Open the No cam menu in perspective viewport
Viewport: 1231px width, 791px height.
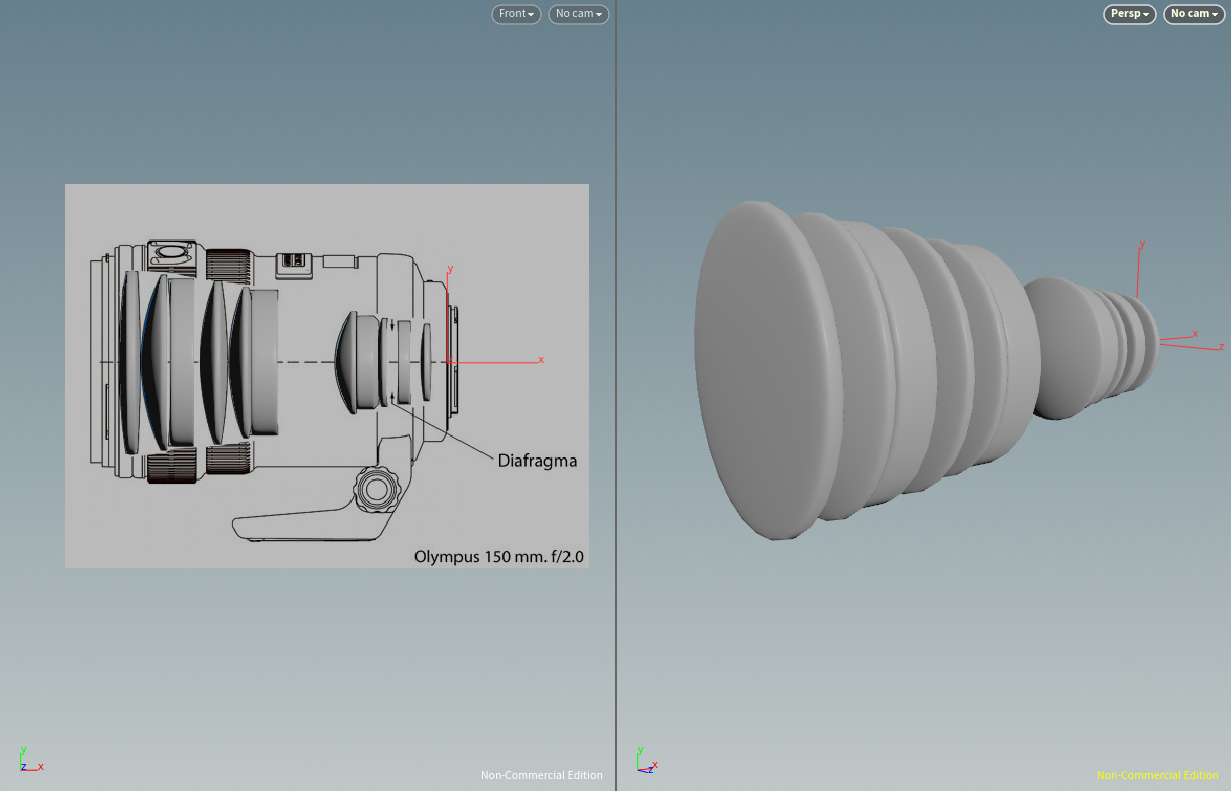coord(1194,14)
